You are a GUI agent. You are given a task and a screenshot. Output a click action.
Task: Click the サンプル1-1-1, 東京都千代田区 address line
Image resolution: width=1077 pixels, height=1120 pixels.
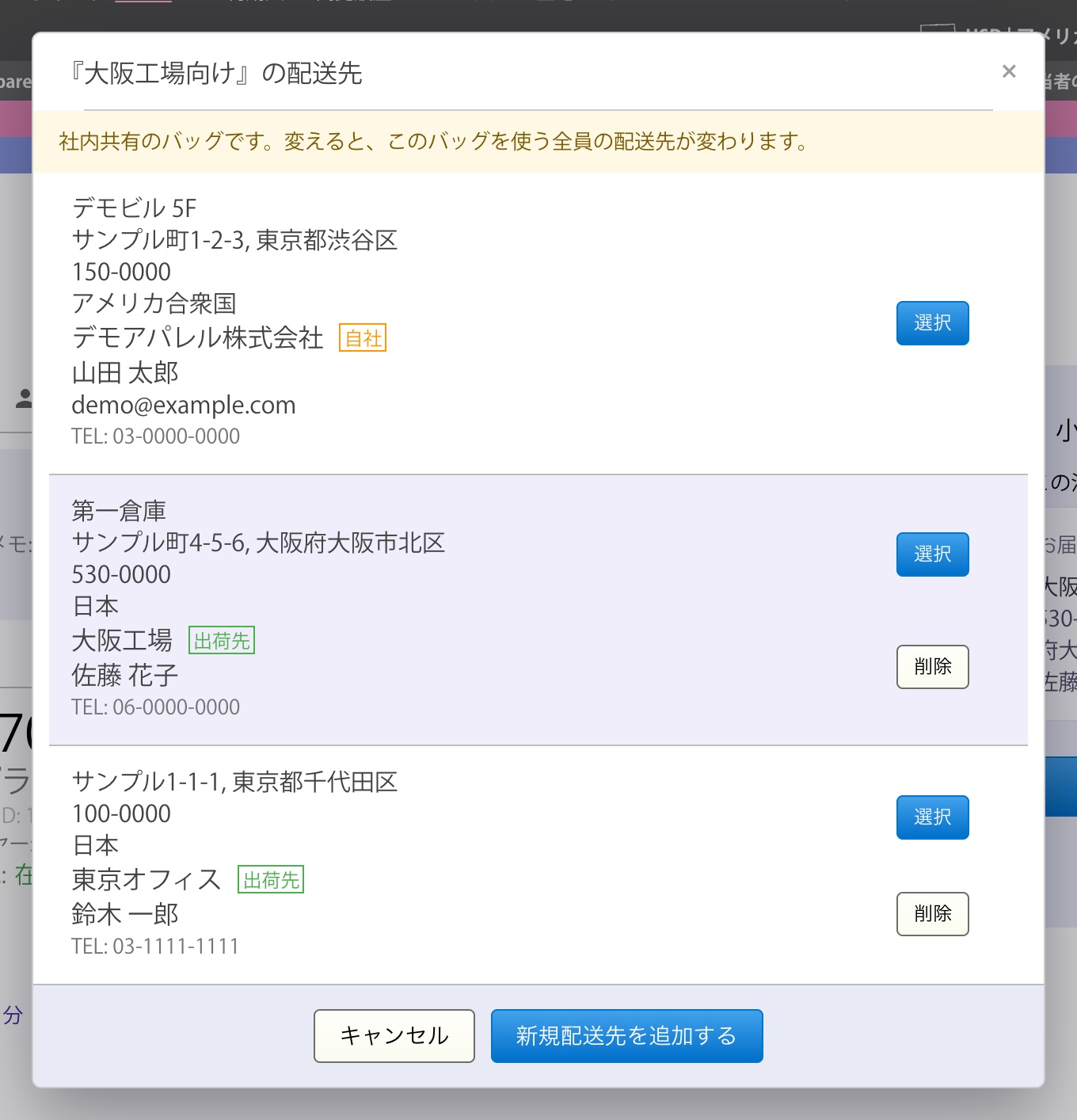coord(234,782)
